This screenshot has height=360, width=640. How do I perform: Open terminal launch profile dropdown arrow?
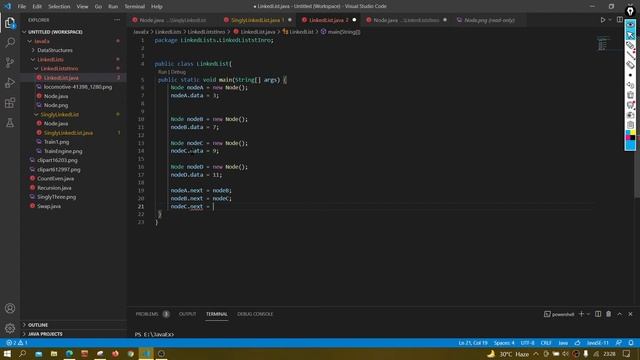(588, 314)
